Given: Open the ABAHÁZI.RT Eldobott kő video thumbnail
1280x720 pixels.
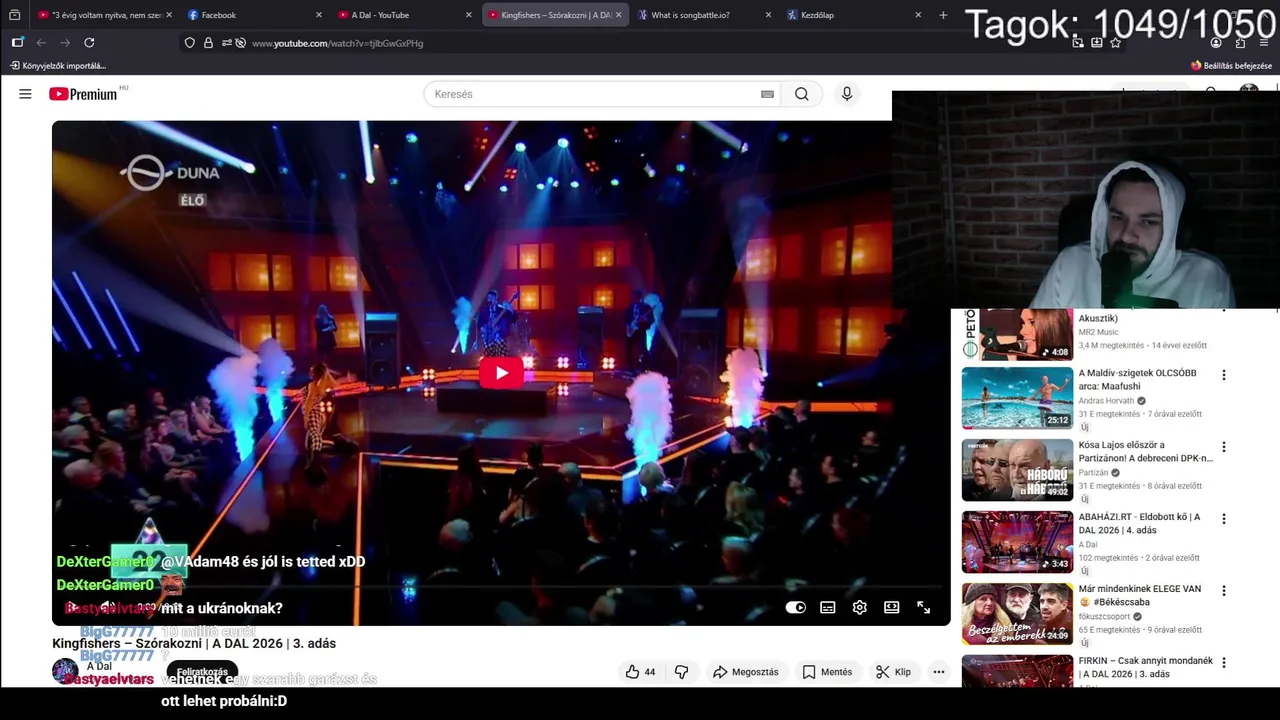Looking at the screenshot, I should pos(1017,542).
